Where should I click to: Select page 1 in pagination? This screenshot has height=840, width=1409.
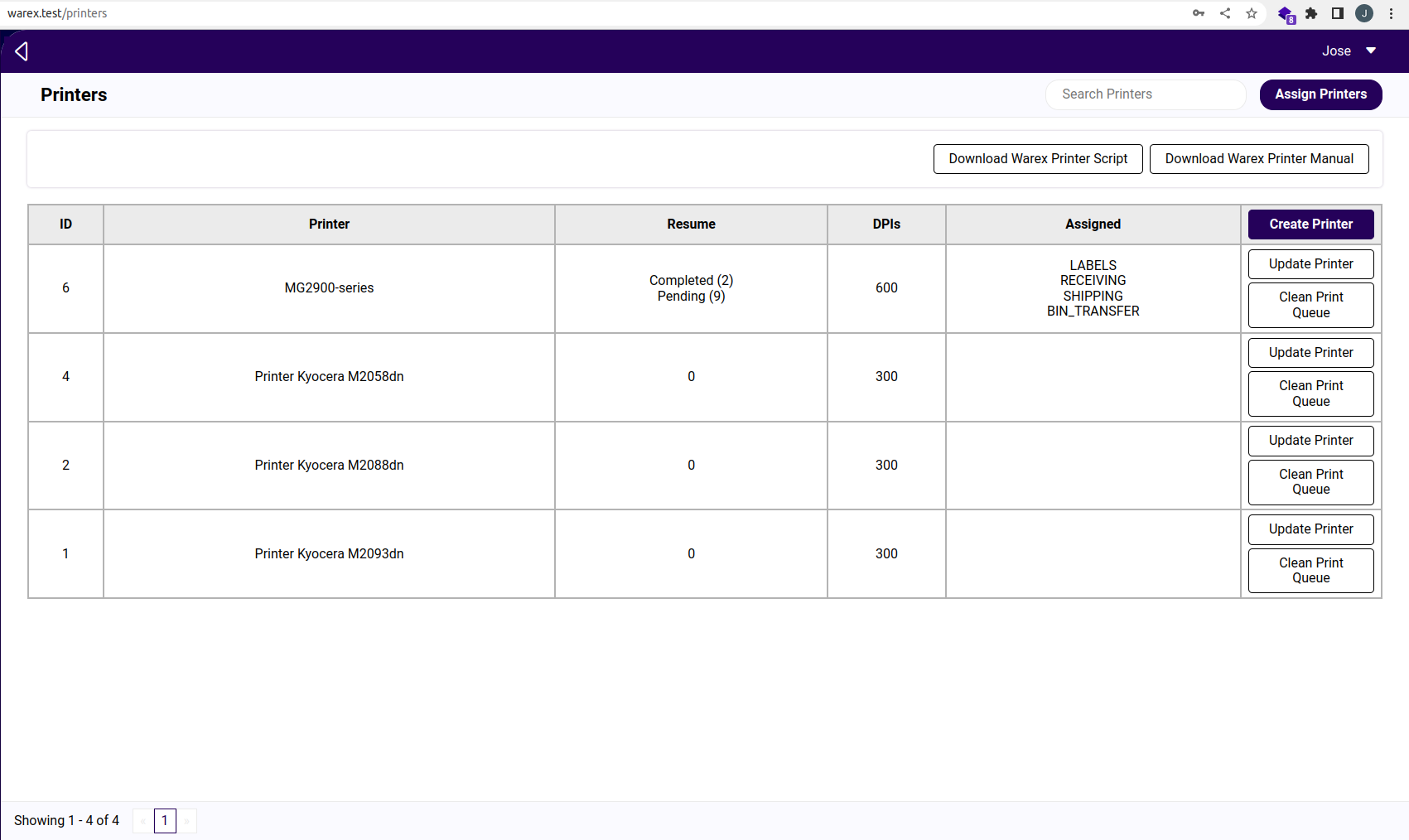click(x=165, y=821)
